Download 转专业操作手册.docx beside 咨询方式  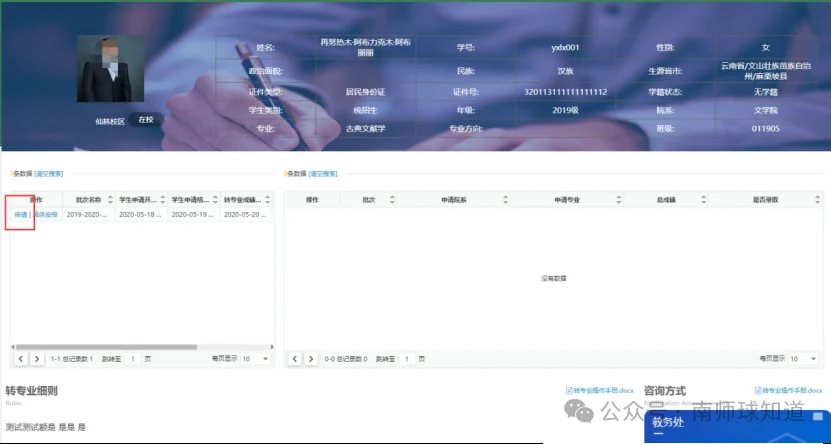pyautogui.click(x=789, y=390)
